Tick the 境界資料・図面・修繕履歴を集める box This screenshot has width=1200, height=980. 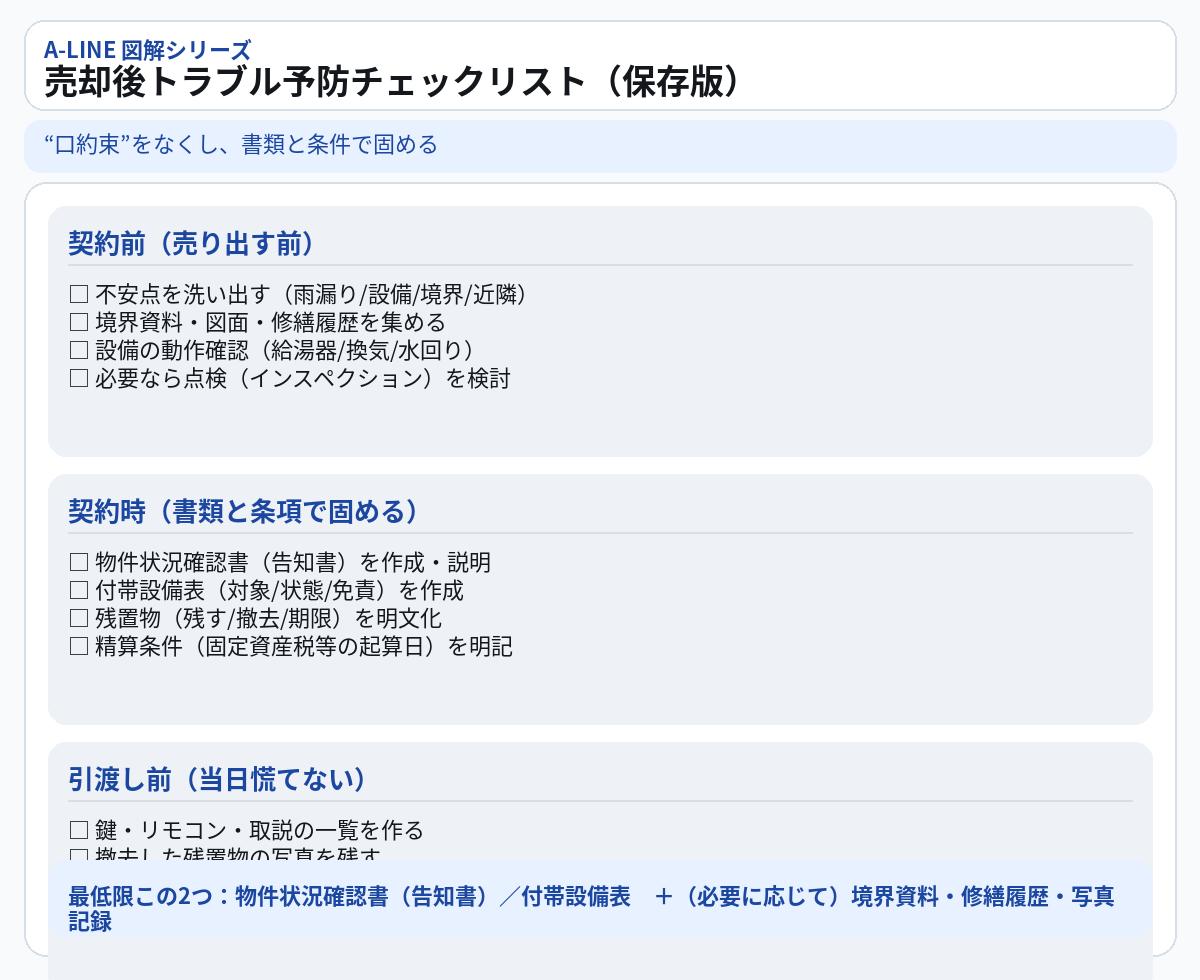tap(79, 323)
